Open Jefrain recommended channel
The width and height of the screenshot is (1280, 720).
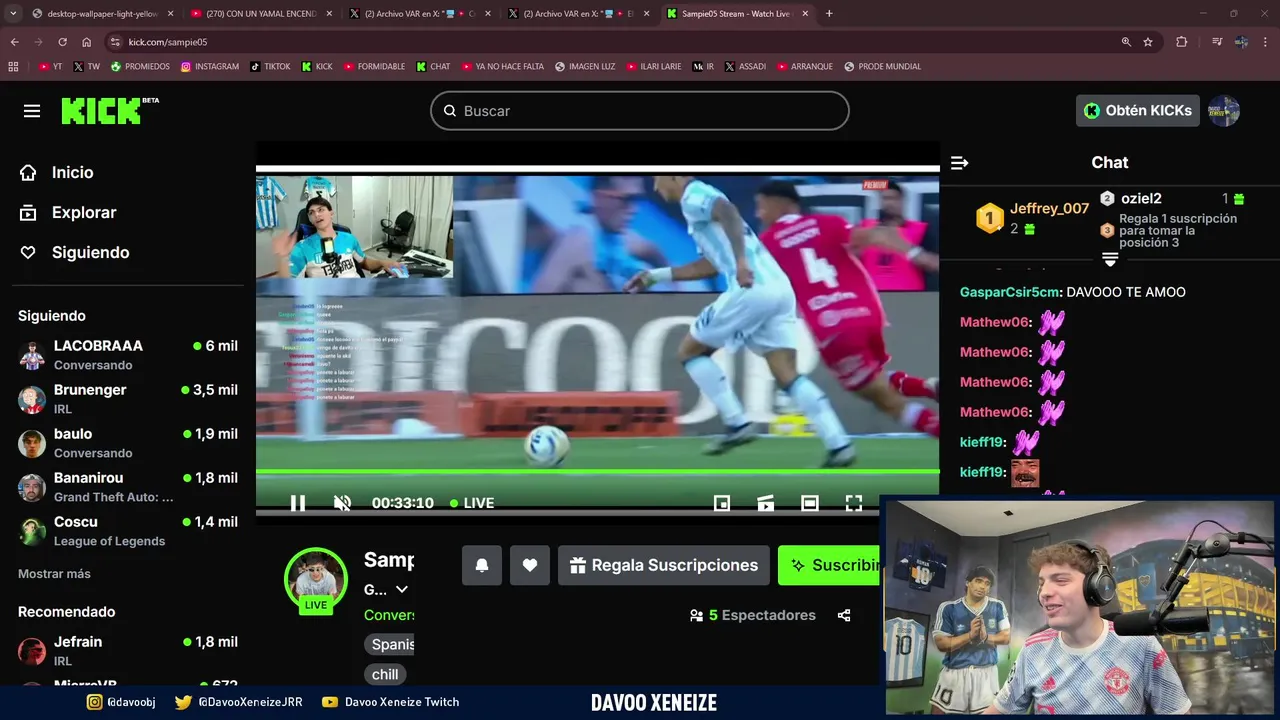128,651
